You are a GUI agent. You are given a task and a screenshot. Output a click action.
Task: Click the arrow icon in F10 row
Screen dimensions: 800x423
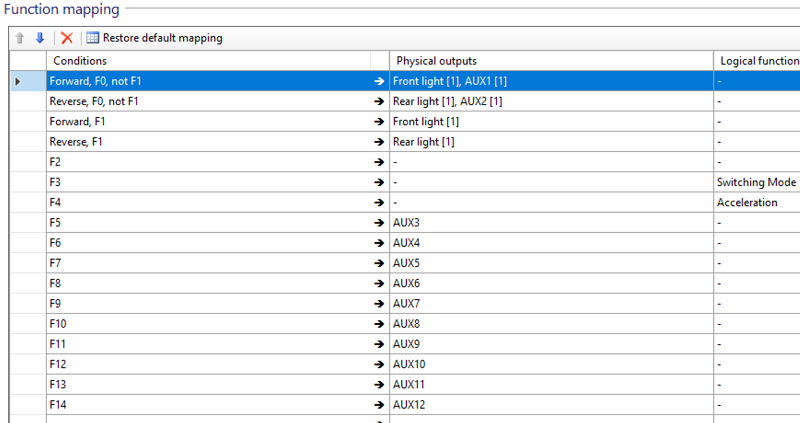pos(379,323)
